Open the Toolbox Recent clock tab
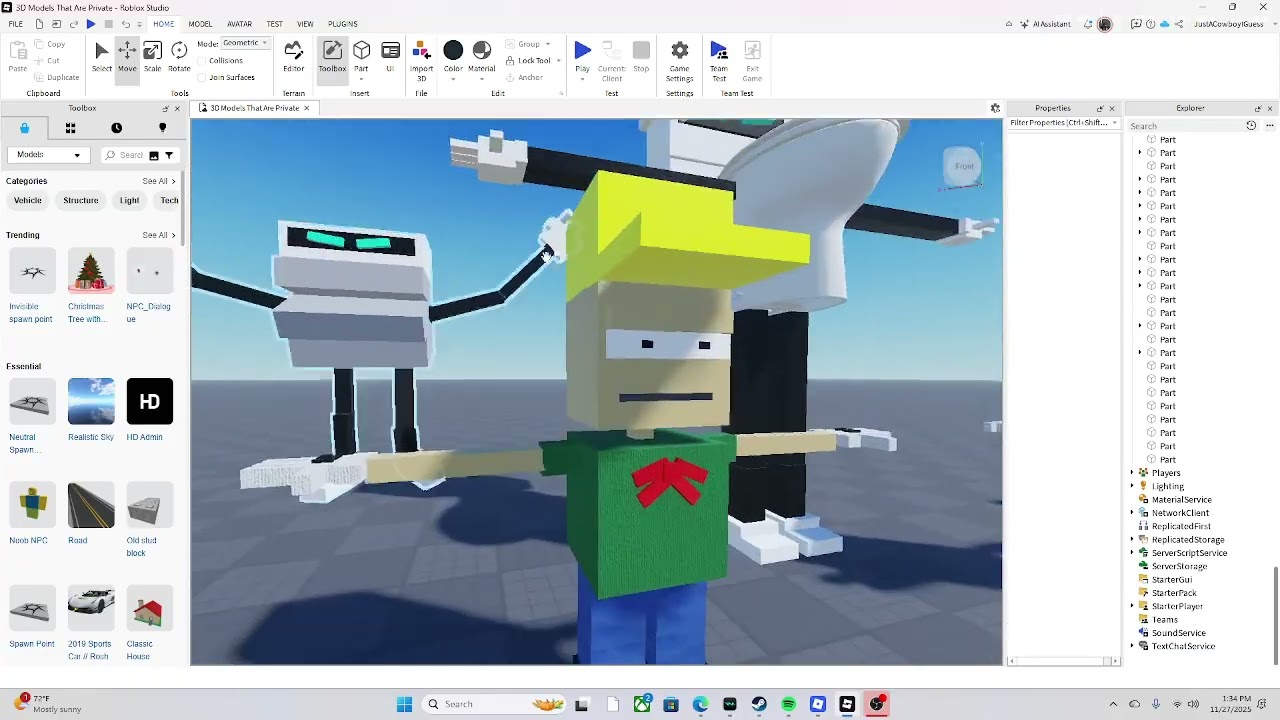Viewport: 1280px width, 720px height. 116,128
